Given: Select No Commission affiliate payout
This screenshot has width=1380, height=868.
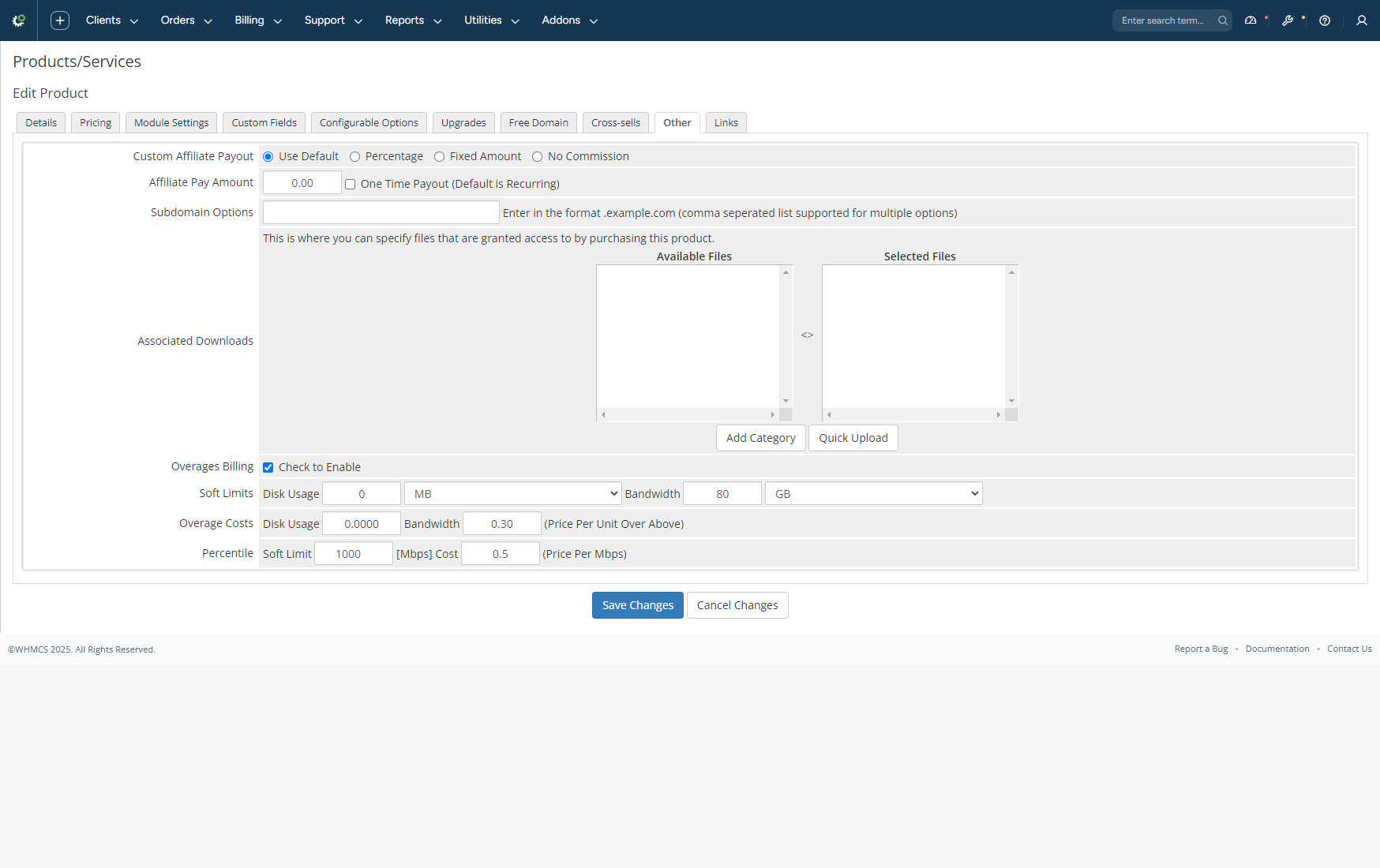Looking at the screenshot, I should pos(538,156).
